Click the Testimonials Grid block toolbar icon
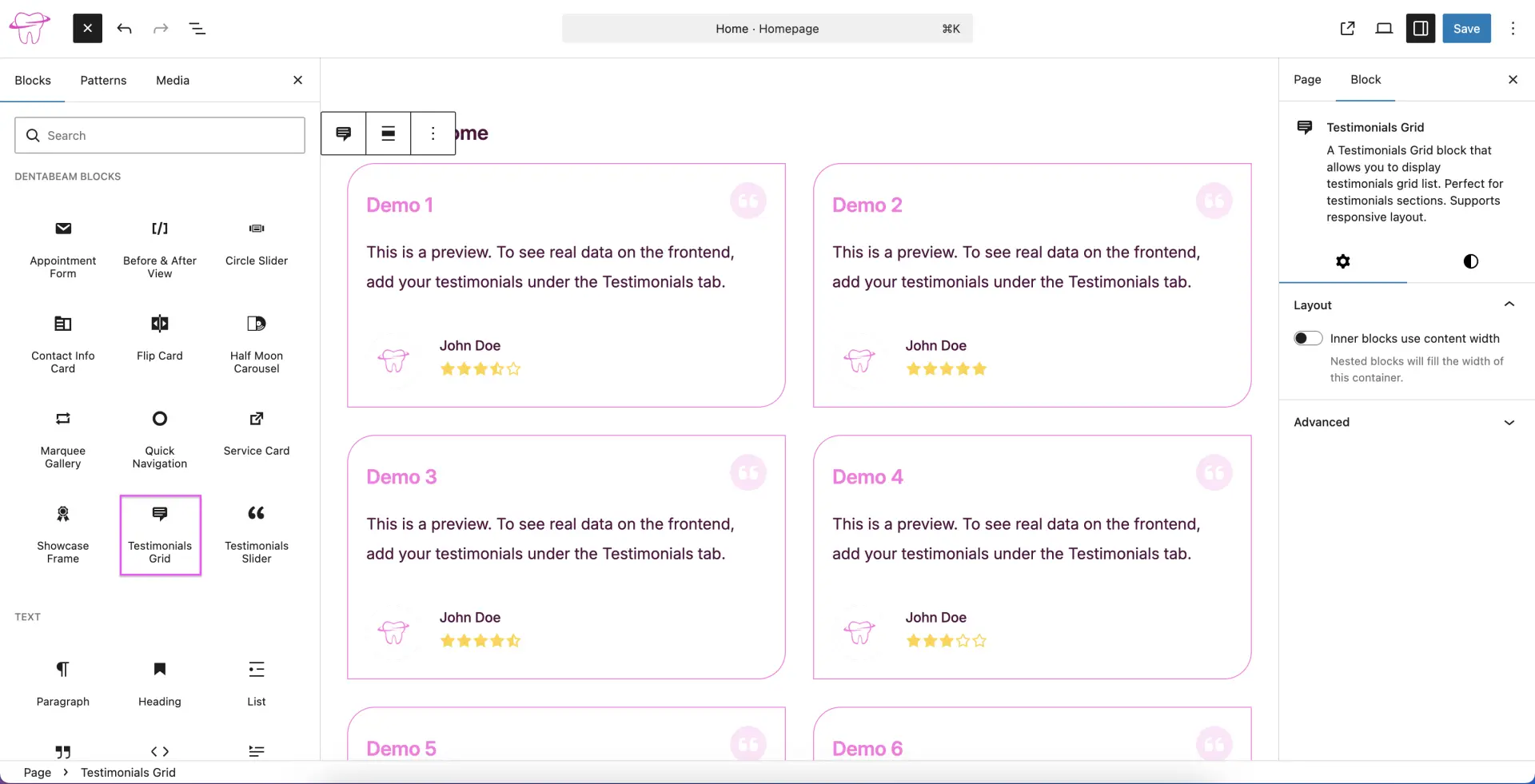Image resolution: width=1535 pixels, height=784 pixels. click(344, 133)
